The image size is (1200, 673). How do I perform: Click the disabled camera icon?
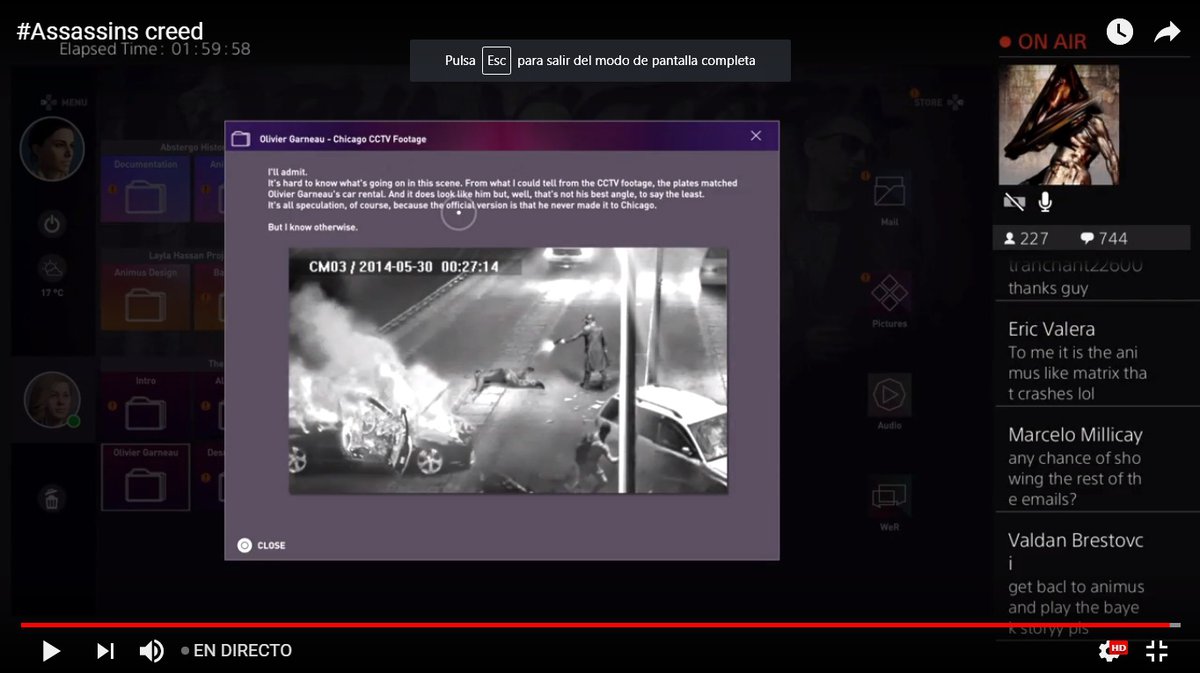(x=1014, y=202)
